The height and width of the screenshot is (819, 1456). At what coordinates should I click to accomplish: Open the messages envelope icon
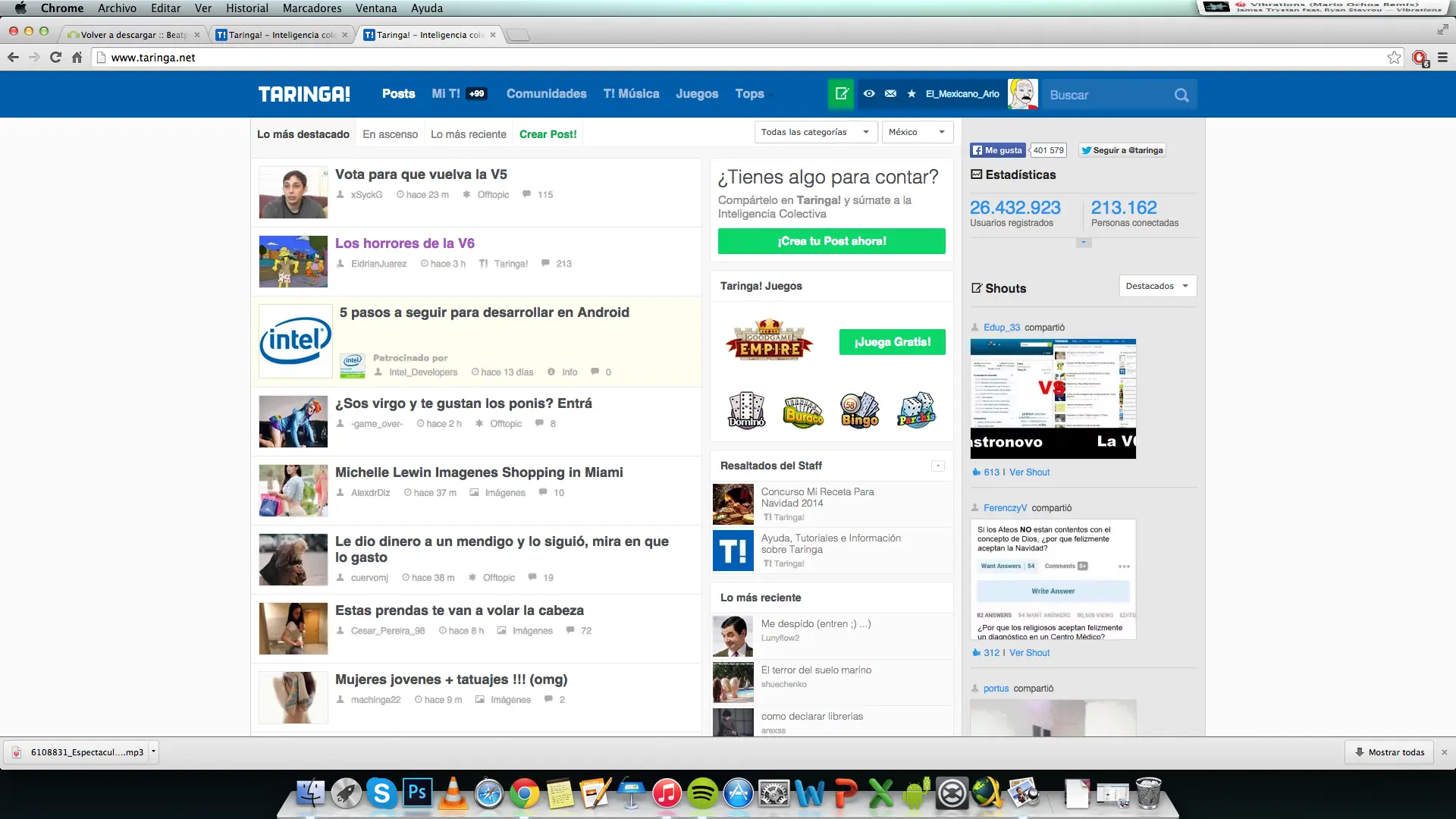pyautogui.click(x=890, y=94)
